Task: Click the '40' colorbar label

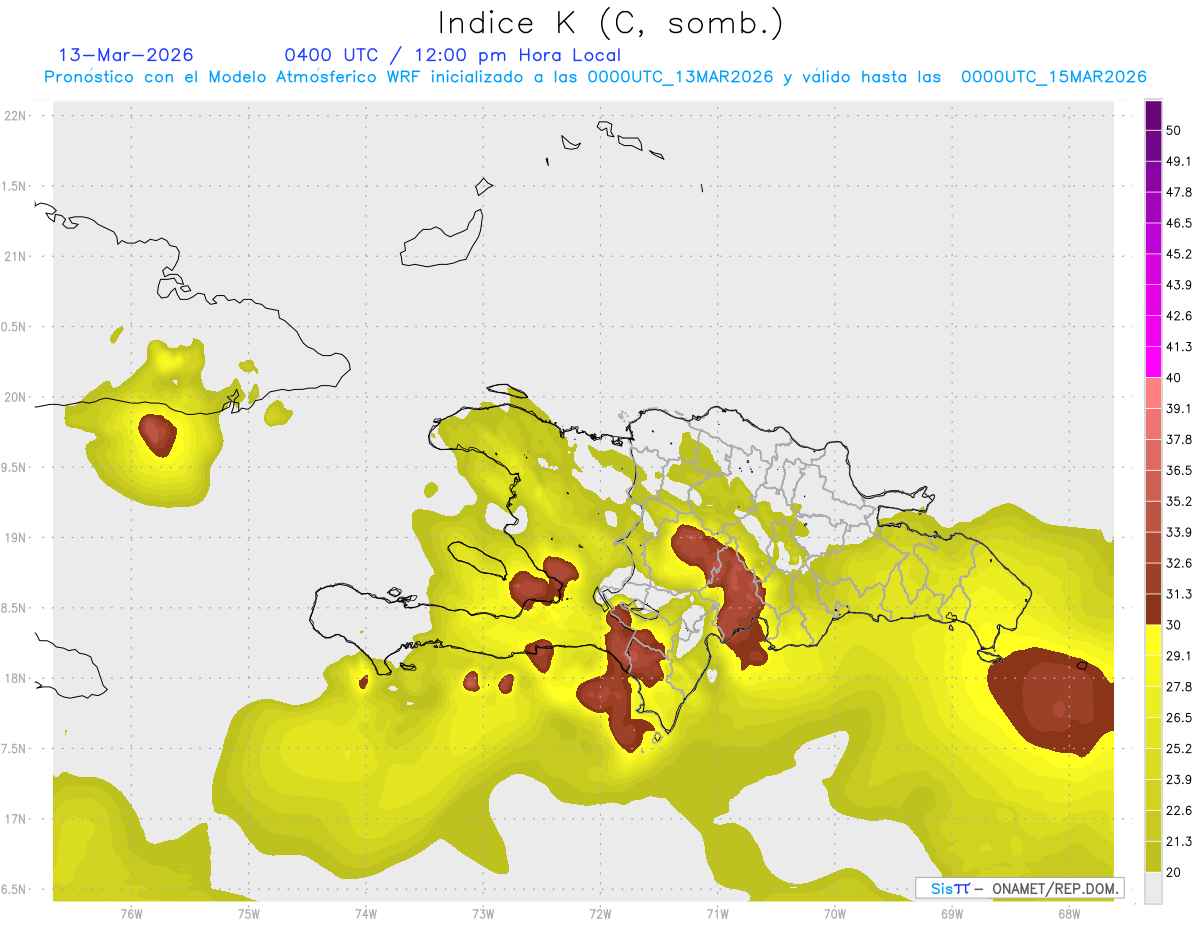Action: click(x=1173, y=378)
